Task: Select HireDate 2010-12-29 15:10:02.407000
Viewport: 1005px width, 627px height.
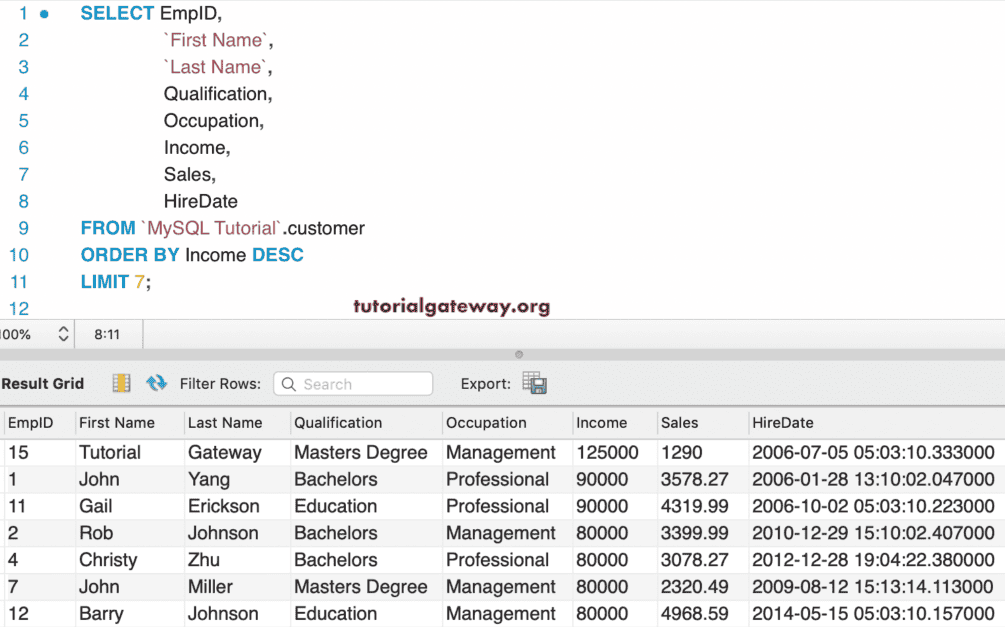Action: (873, 533)
